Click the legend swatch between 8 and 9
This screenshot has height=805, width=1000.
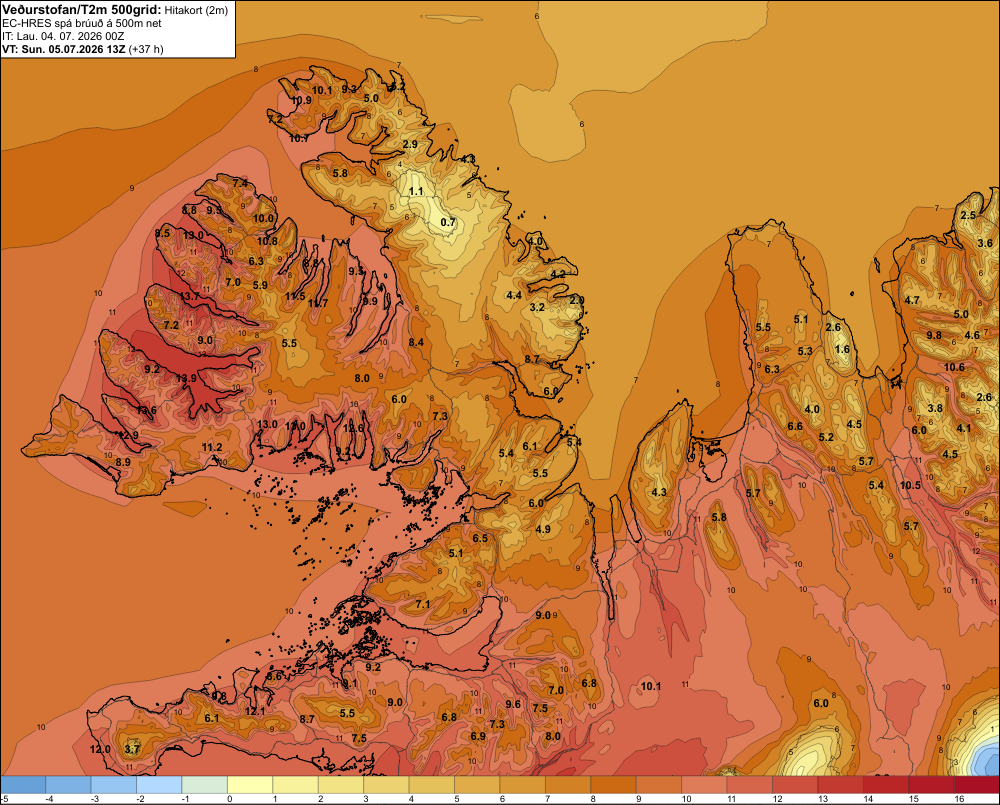pyautogui.click(x=613, y=785)
